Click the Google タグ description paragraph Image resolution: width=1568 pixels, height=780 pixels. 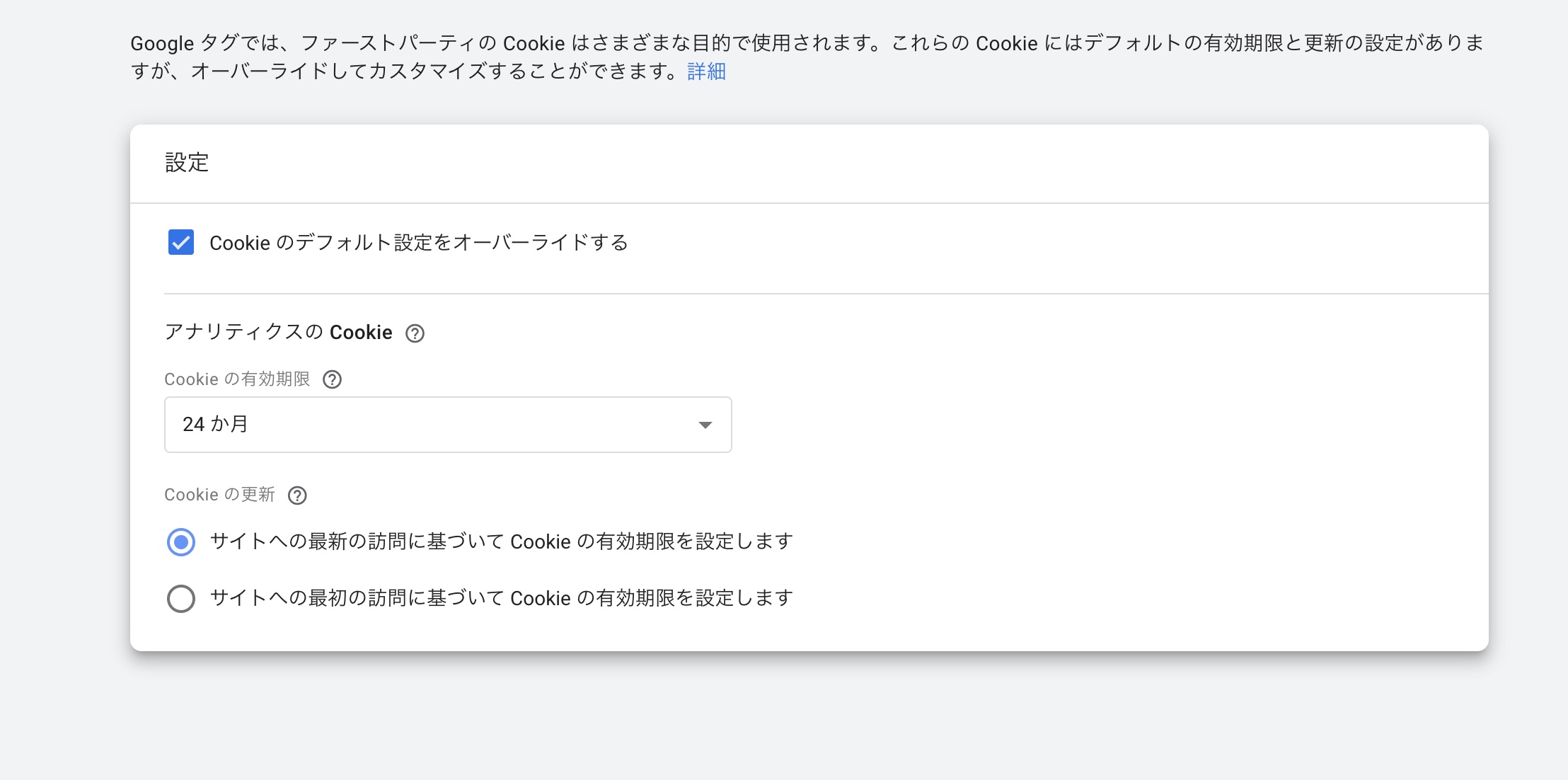807,57
